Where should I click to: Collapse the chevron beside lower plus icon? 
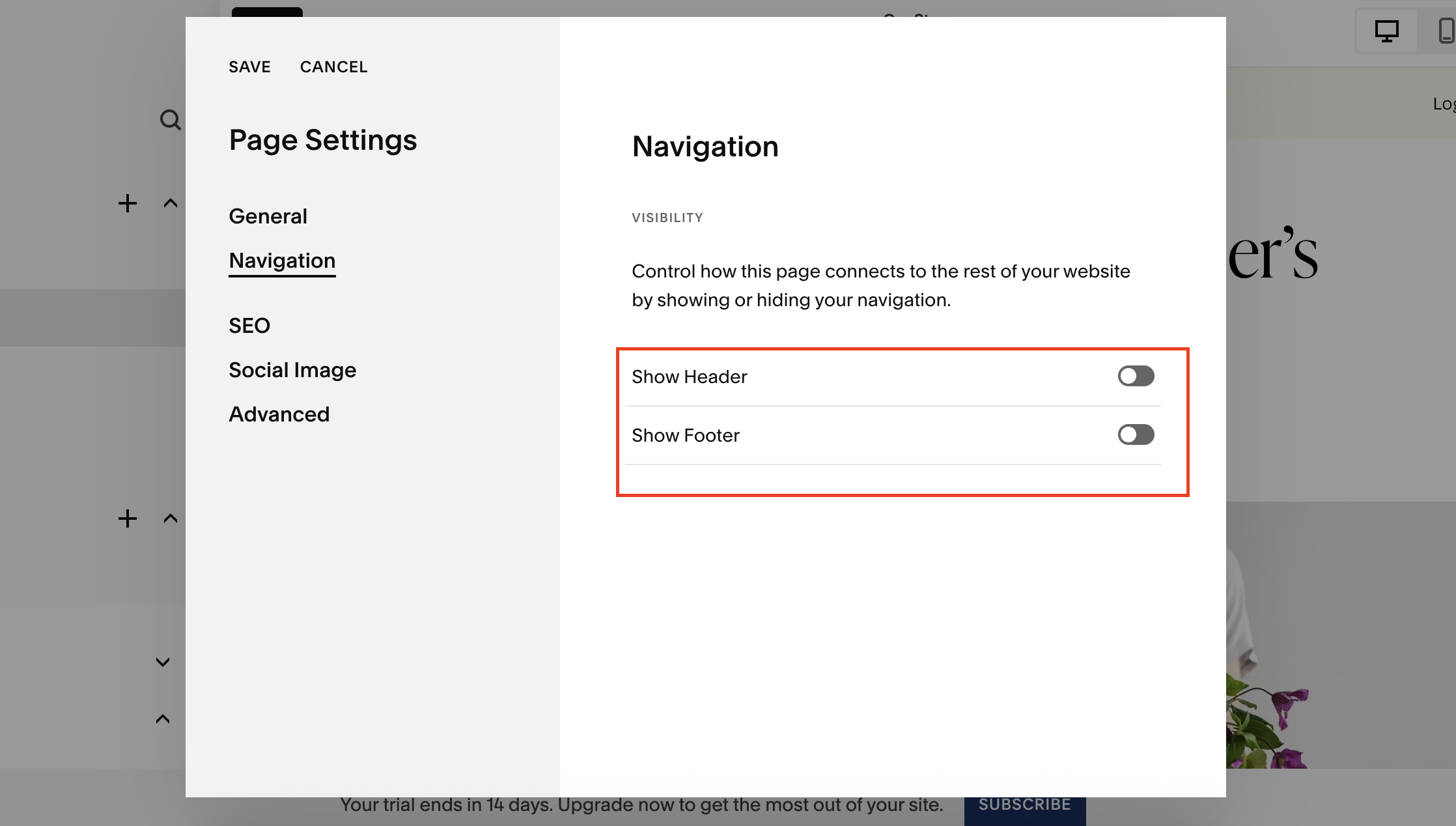click(x=170, y=519)
